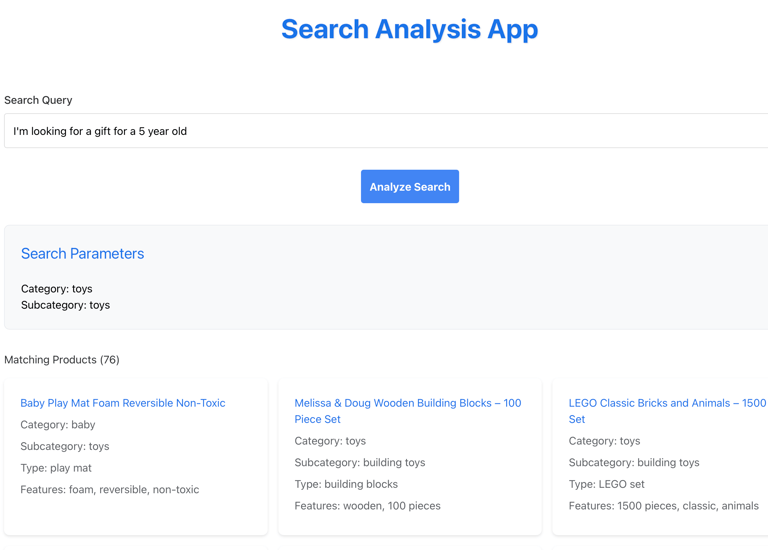768x550 pixels.
Task: Focus the Search Query input field
Action: click(x=386, y=131)
